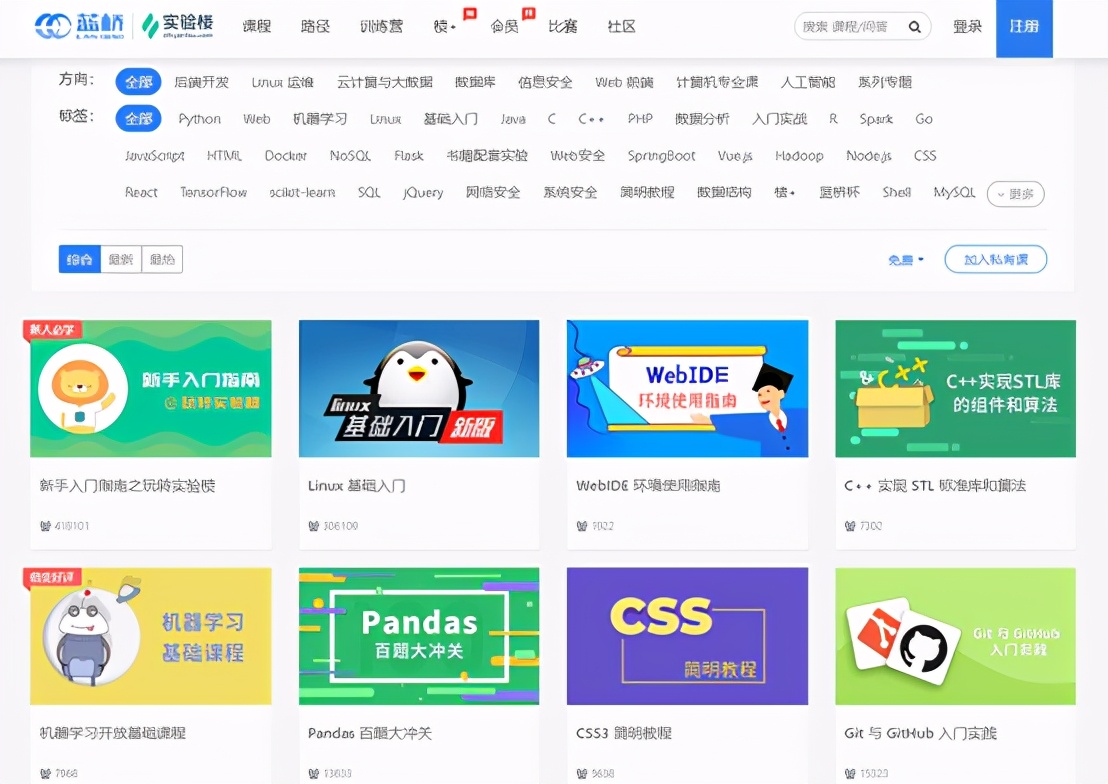
Task: Select the 最热 sort option
Action: click(162, 258)
